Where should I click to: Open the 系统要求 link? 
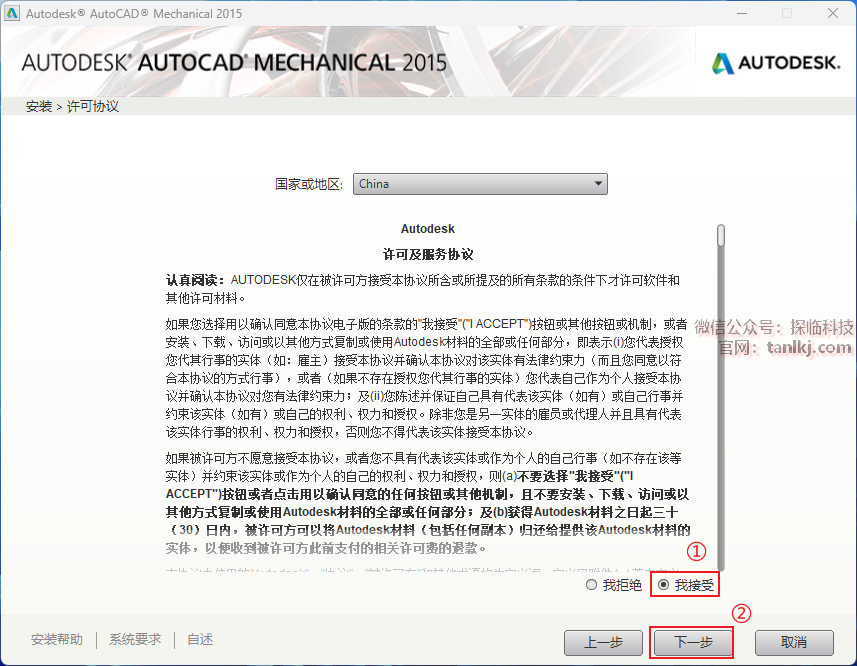coord(135,640)
